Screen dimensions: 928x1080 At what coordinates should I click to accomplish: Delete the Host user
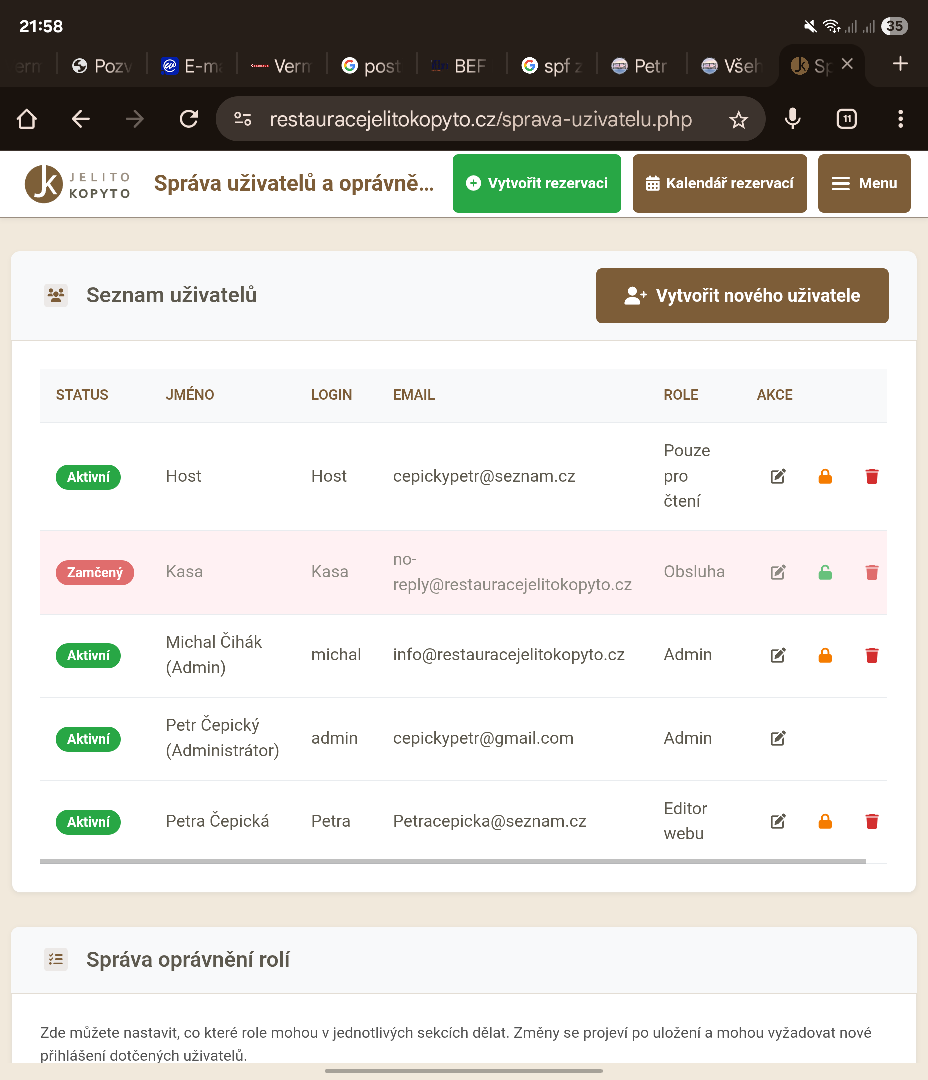872,477
